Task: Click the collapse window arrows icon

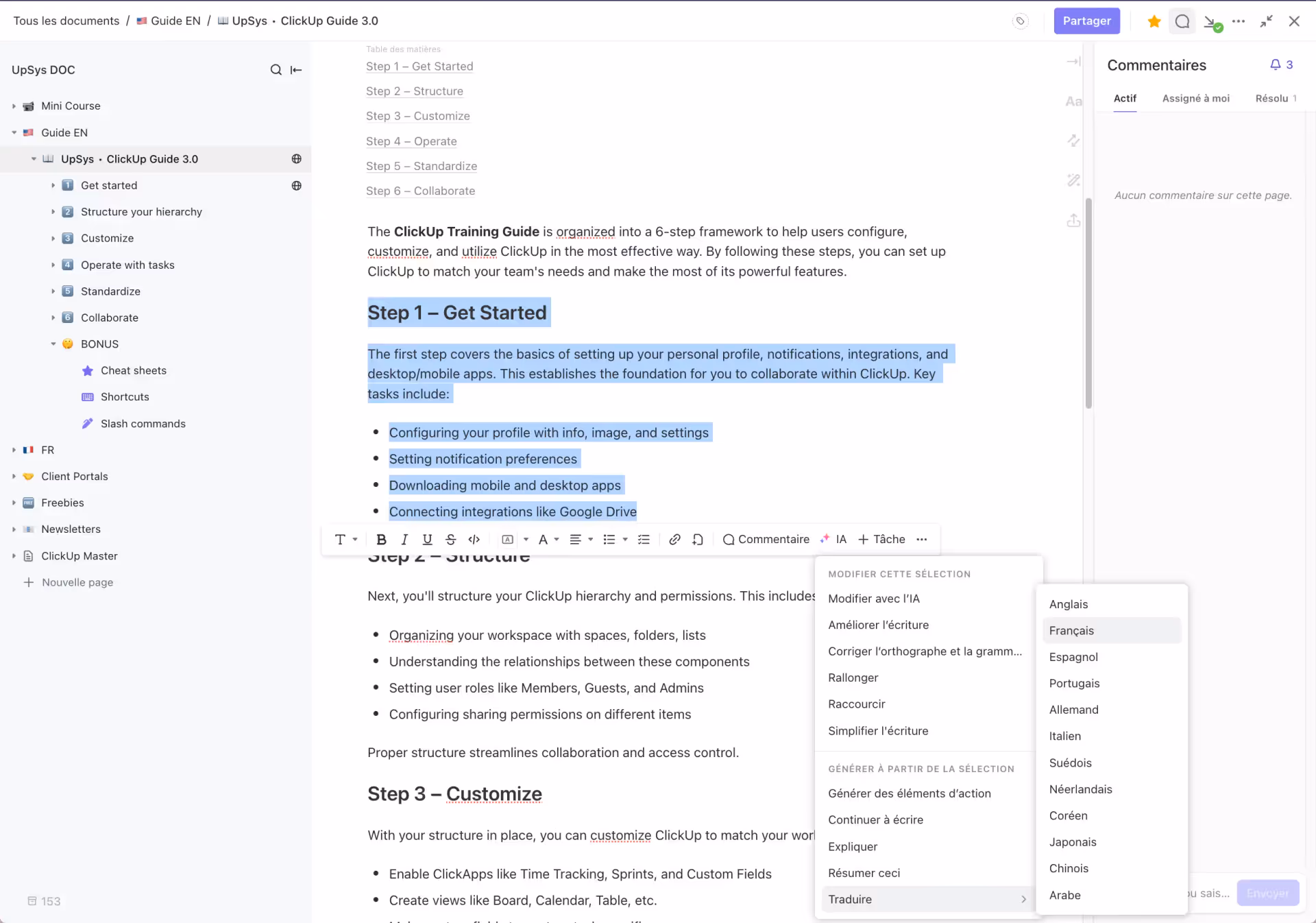Action: pos(1266,21)
